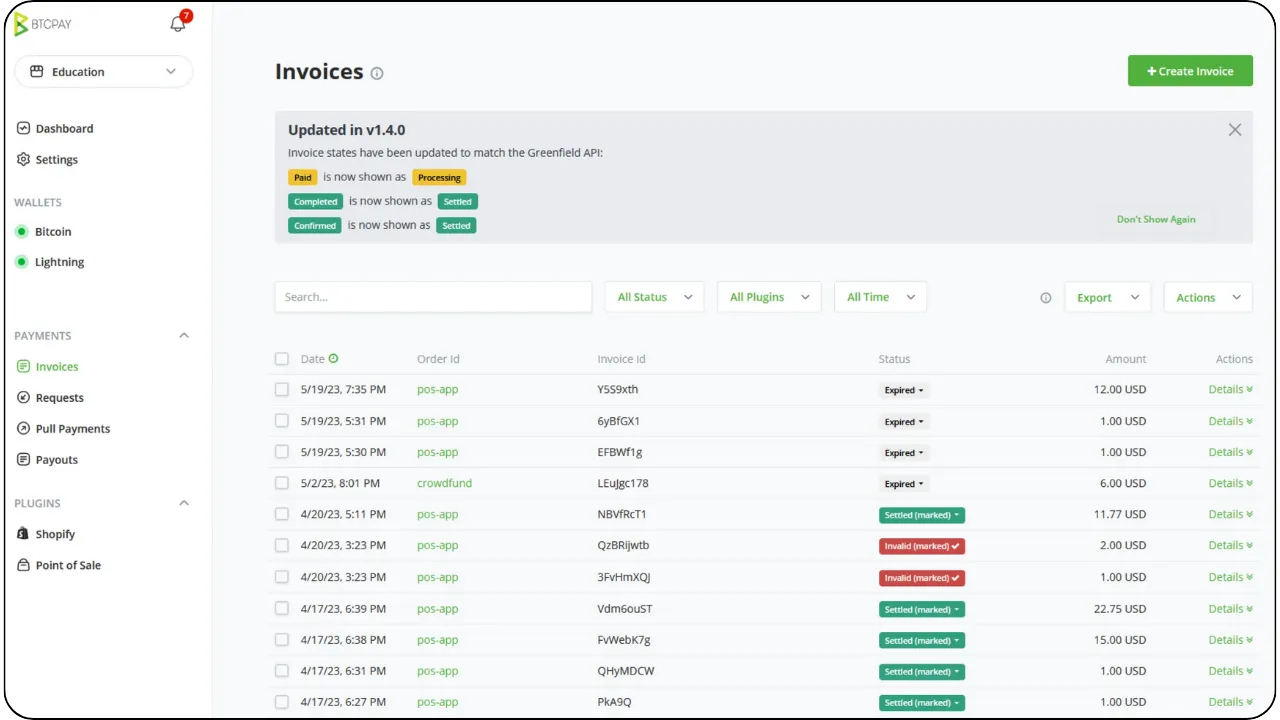Click the info icon next to Export
1280x720 pixels.
[1045, 298]
